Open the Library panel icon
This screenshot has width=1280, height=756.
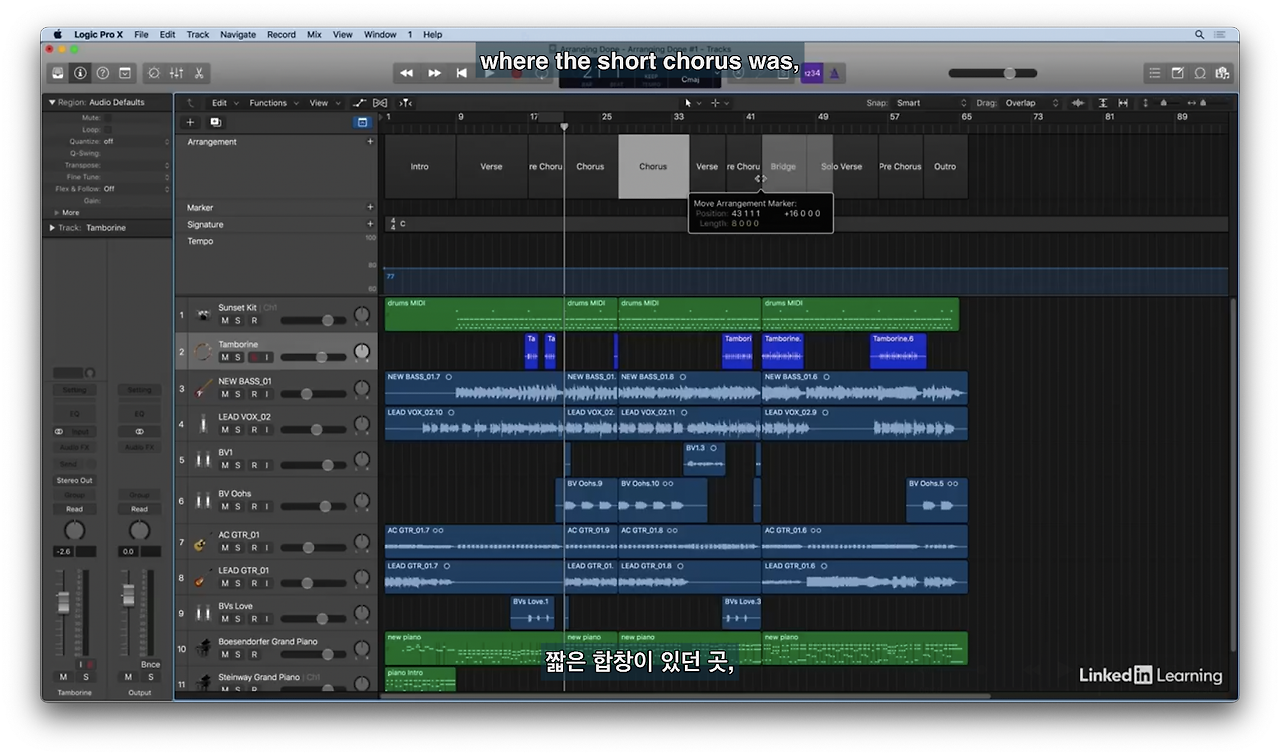coord(58,73)
